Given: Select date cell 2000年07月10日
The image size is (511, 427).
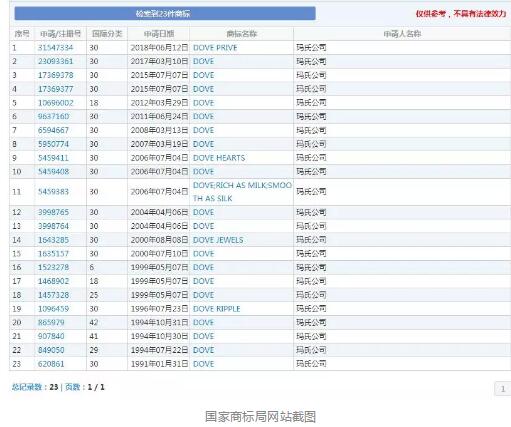Looking at the screenshot, I should tap(159, 254).
